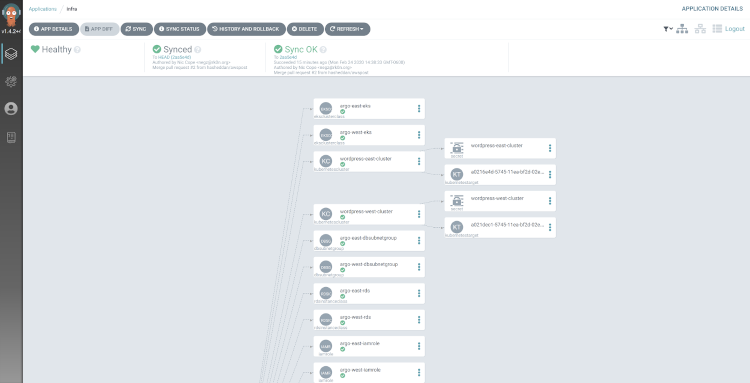The image size is (750, 383).
Task: Open the HEAD (2aa5e4d) revision link
Action: [174, 57]
